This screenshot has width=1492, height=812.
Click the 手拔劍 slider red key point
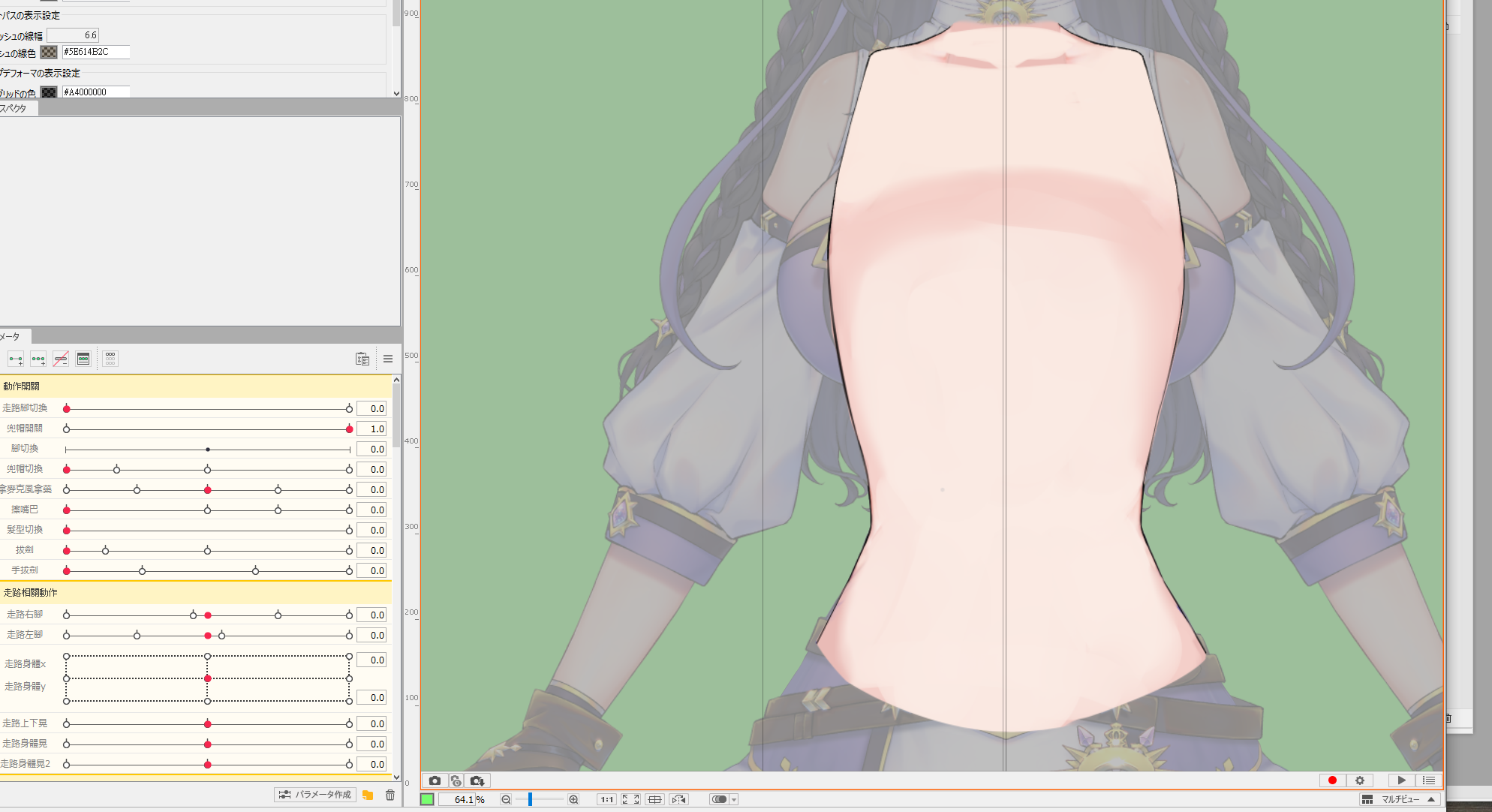67,571
